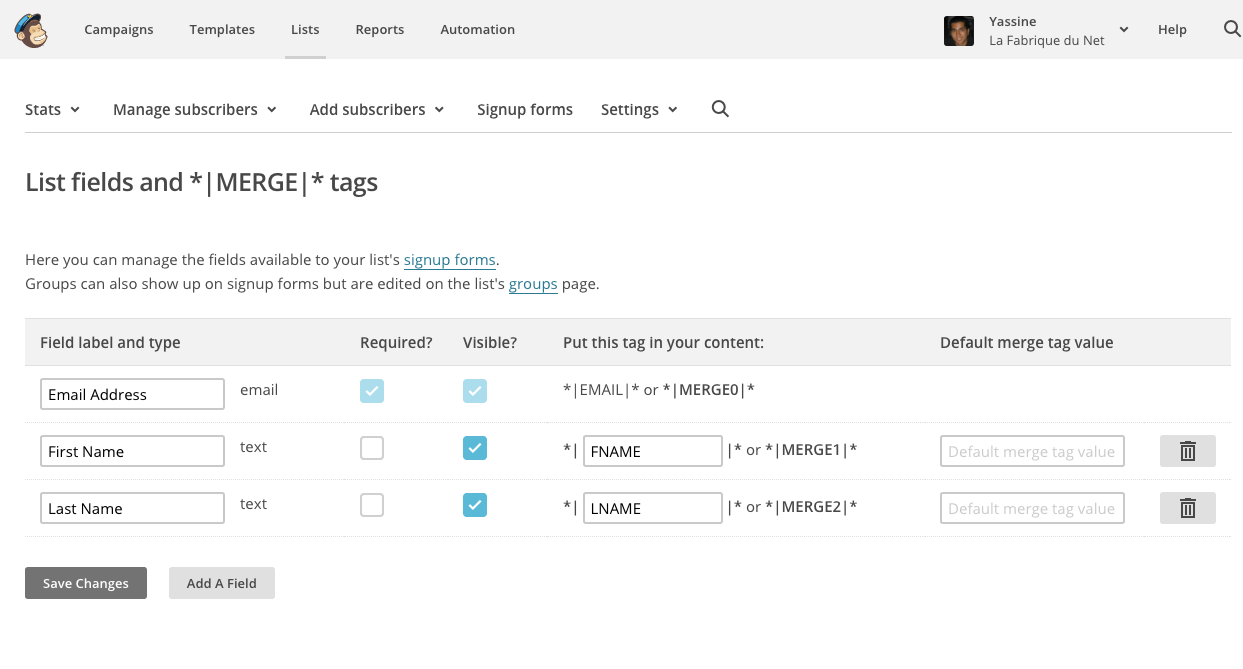Expand the Add subscribers menu
The height and width of the screenshot is (669, 1243).
[376, 109]
